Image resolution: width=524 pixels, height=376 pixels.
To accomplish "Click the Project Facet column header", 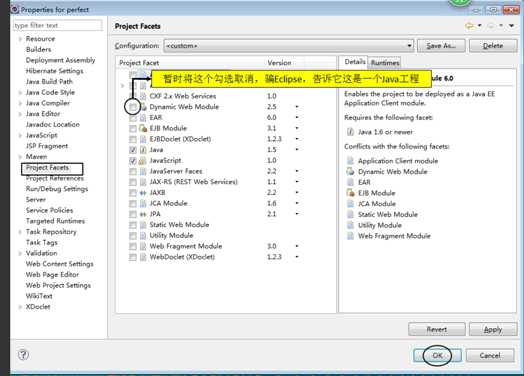I will 139,63.
